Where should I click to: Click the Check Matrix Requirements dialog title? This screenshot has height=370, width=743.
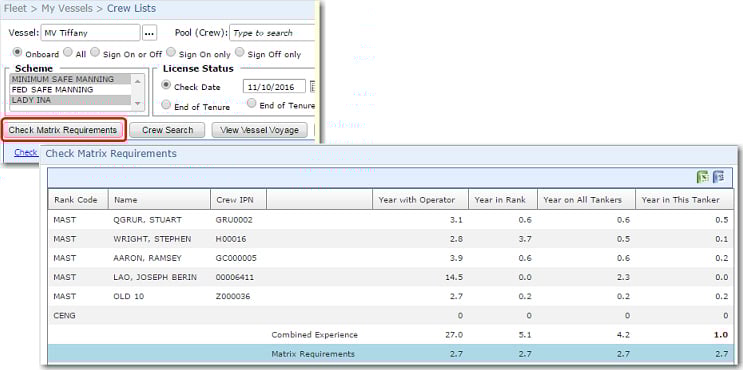point(110,153)
